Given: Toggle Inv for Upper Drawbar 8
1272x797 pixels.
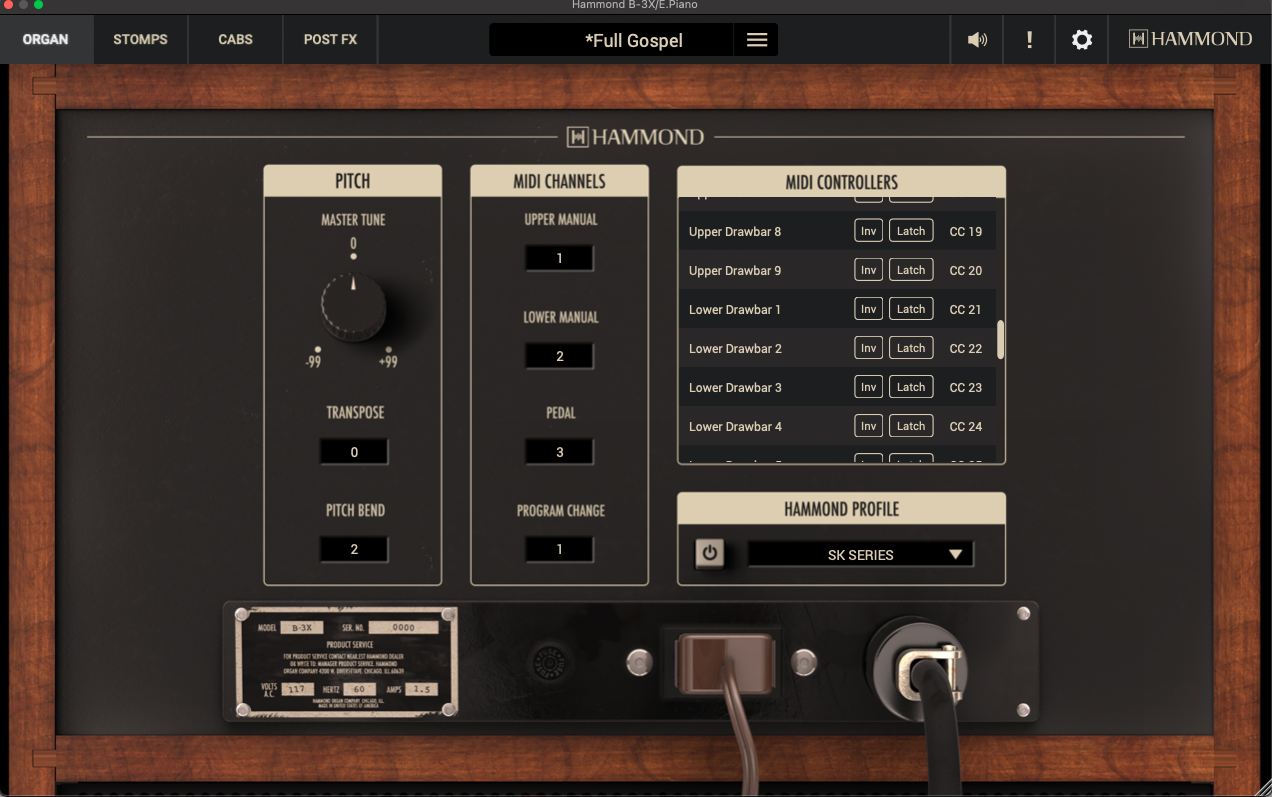Looking at the screenshot, I should pyautogui.click(x=868, y=231).
